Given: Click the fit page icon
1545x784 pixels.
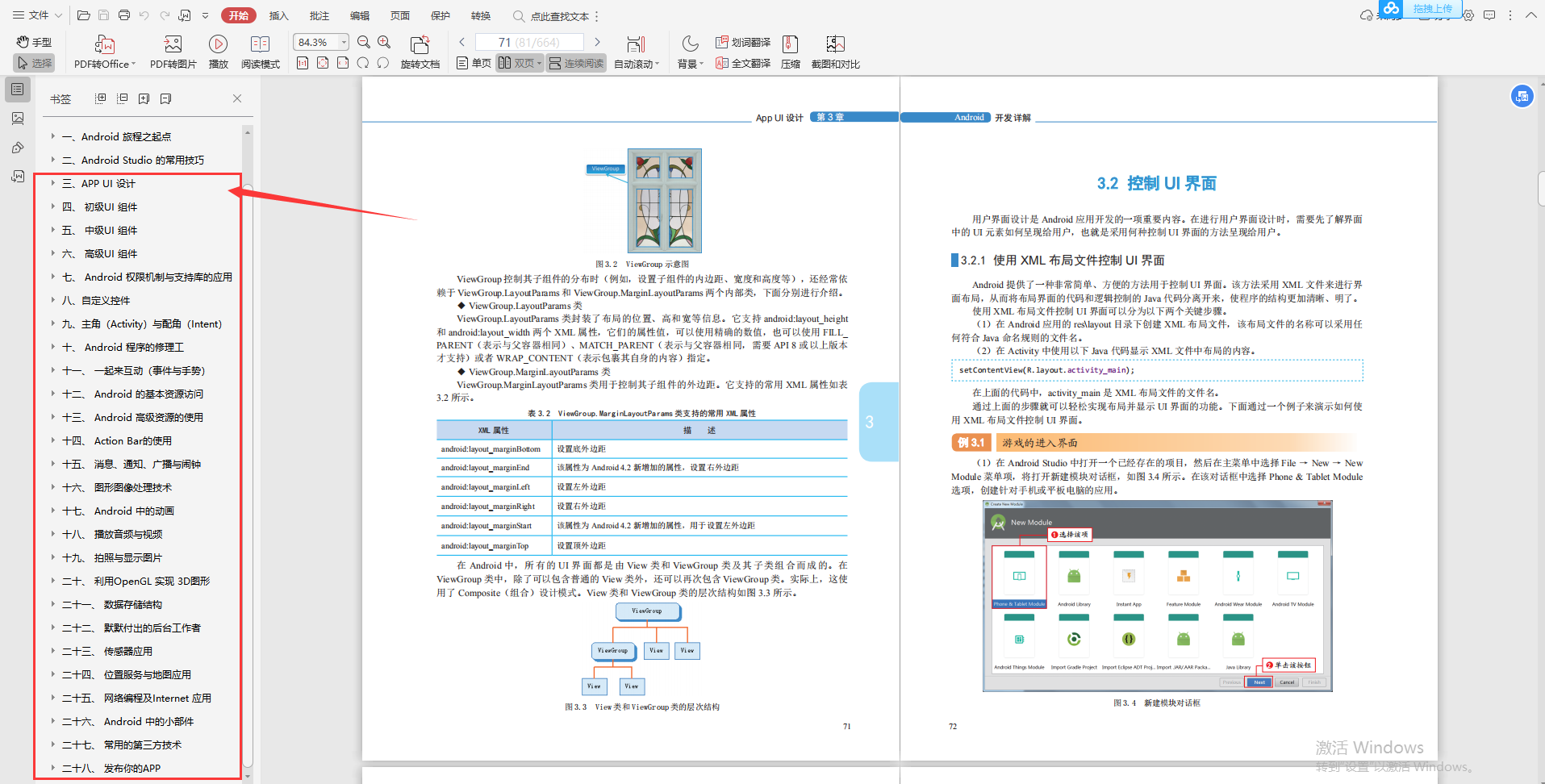Looking at the screenshot, I should point(323,63).
